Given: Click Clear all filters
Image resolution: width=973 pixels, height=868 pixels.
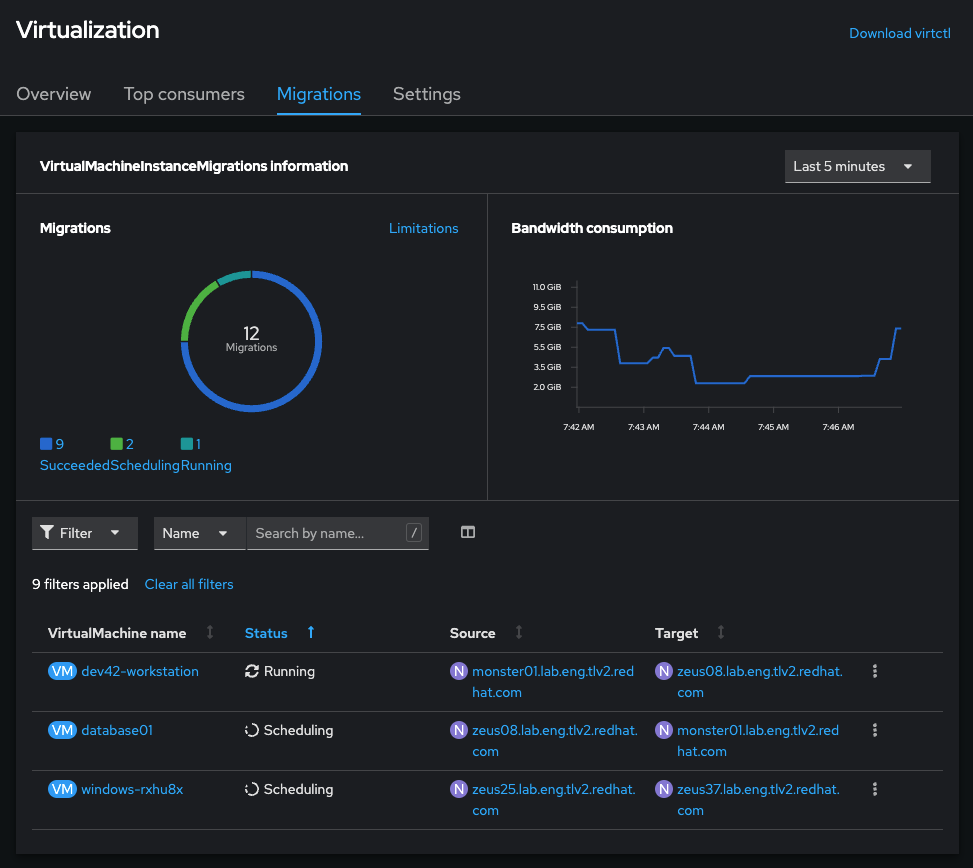Looking at the screenshot, I should pos(189,584).
